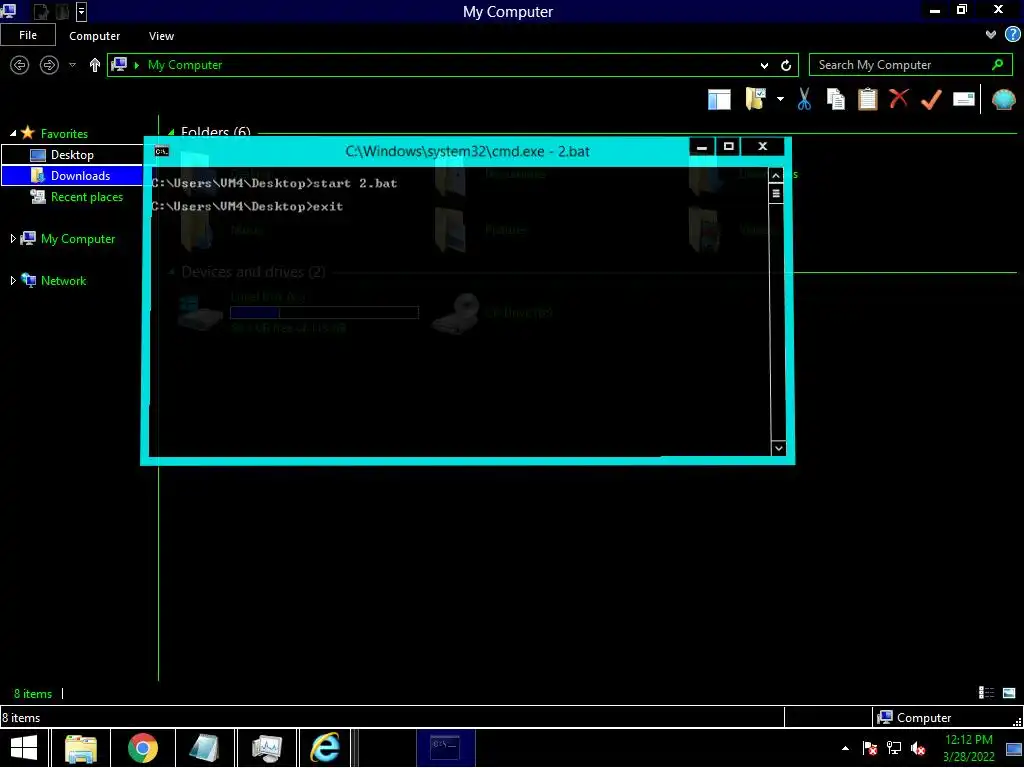Delete item with the red X icon
This screenshot has height=768, width=1024.
click(x=899, y=99)
